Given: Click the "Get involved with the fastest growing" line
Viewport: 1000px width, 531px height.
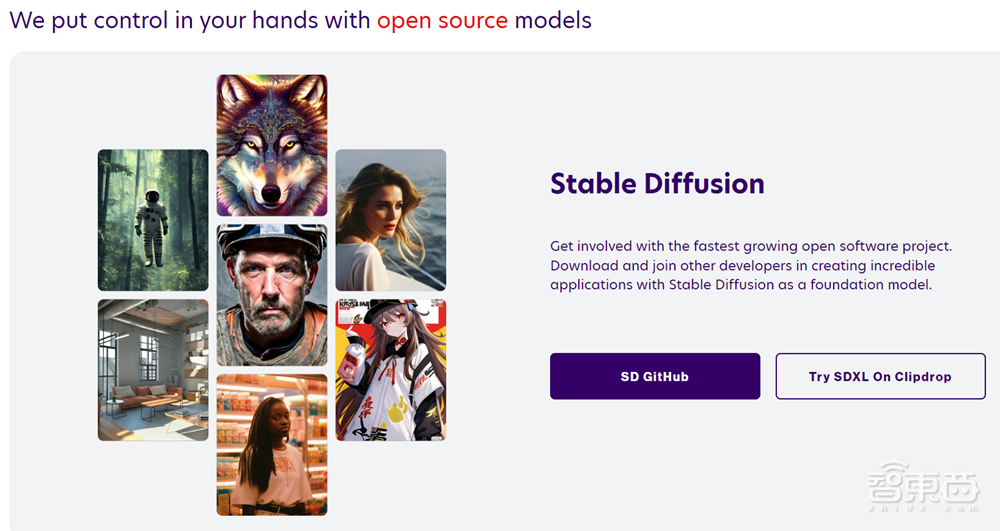Looking at the screenshot, I should (750, 246).
